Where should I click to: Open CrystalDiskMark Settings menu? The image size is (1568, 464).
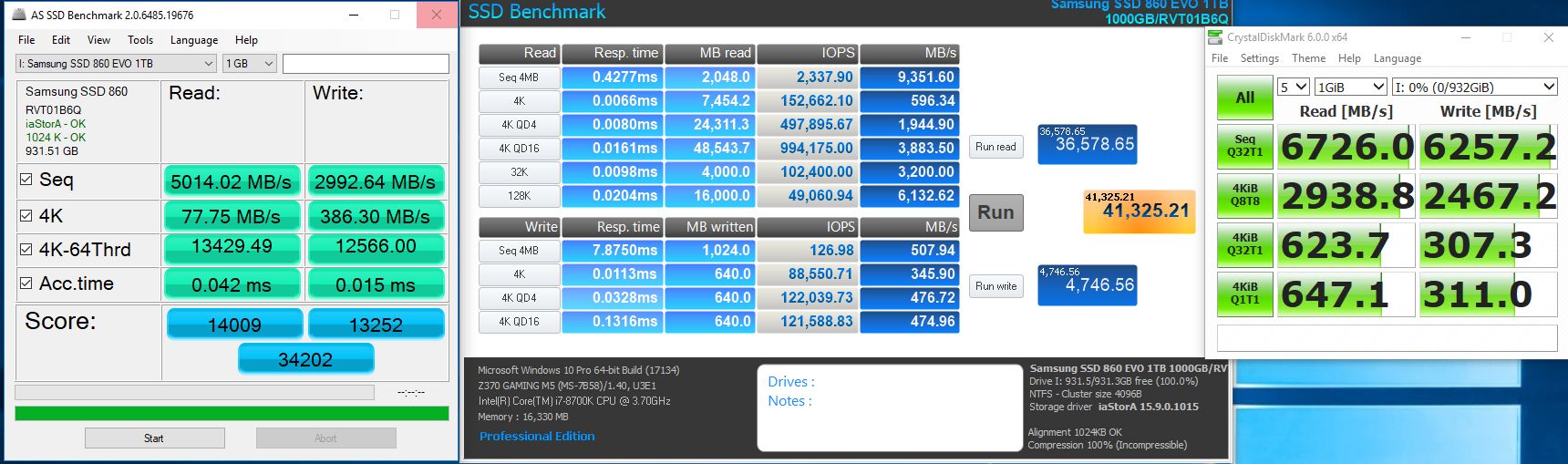pos(1260,58)
